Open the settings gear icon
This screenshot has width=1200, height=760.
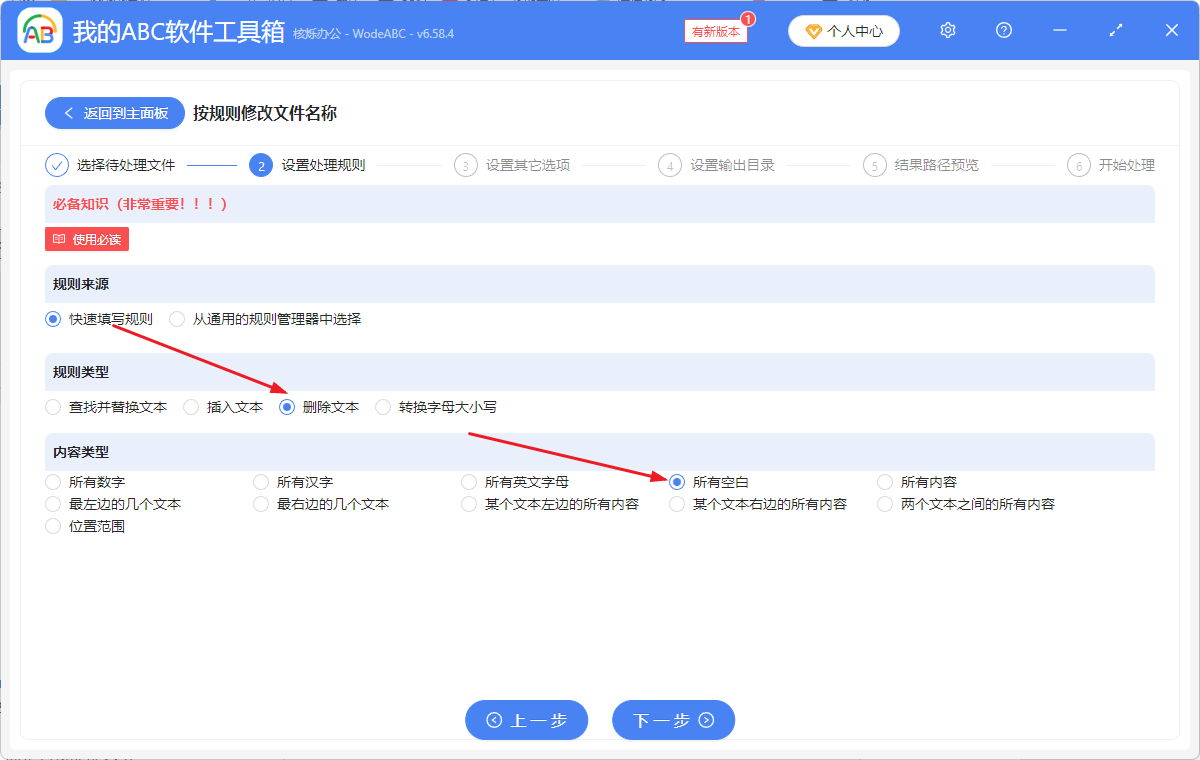(x=947, y=30)
